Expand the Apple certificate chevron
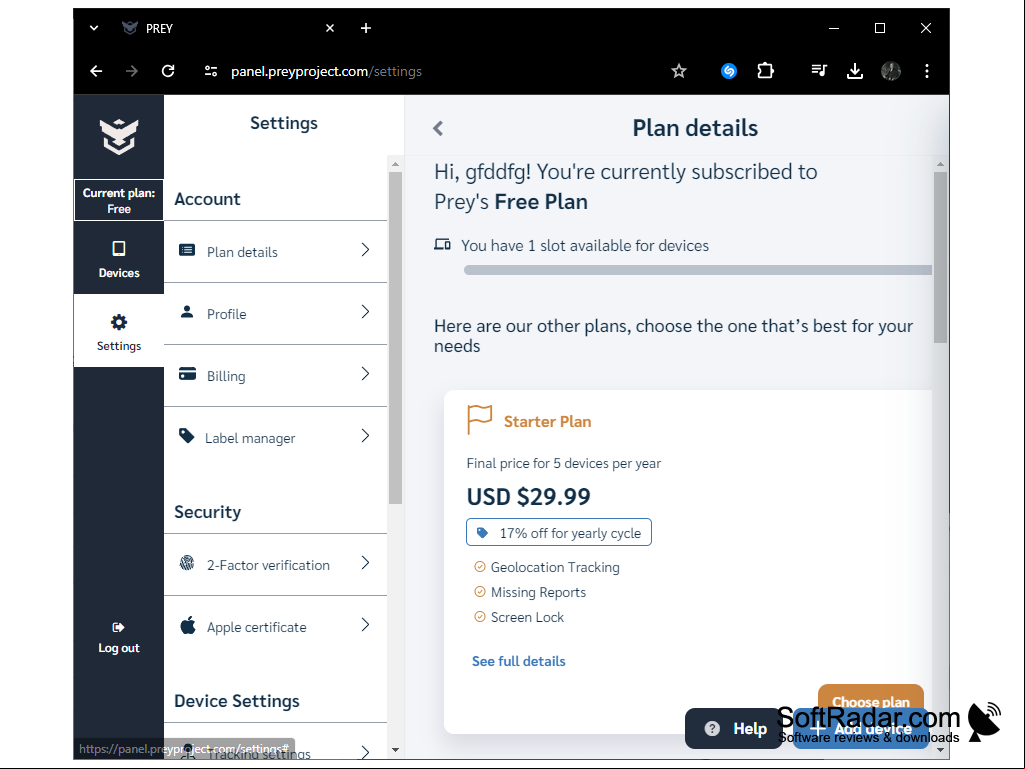Screen dimensions: 1025x769 [365, 625]
